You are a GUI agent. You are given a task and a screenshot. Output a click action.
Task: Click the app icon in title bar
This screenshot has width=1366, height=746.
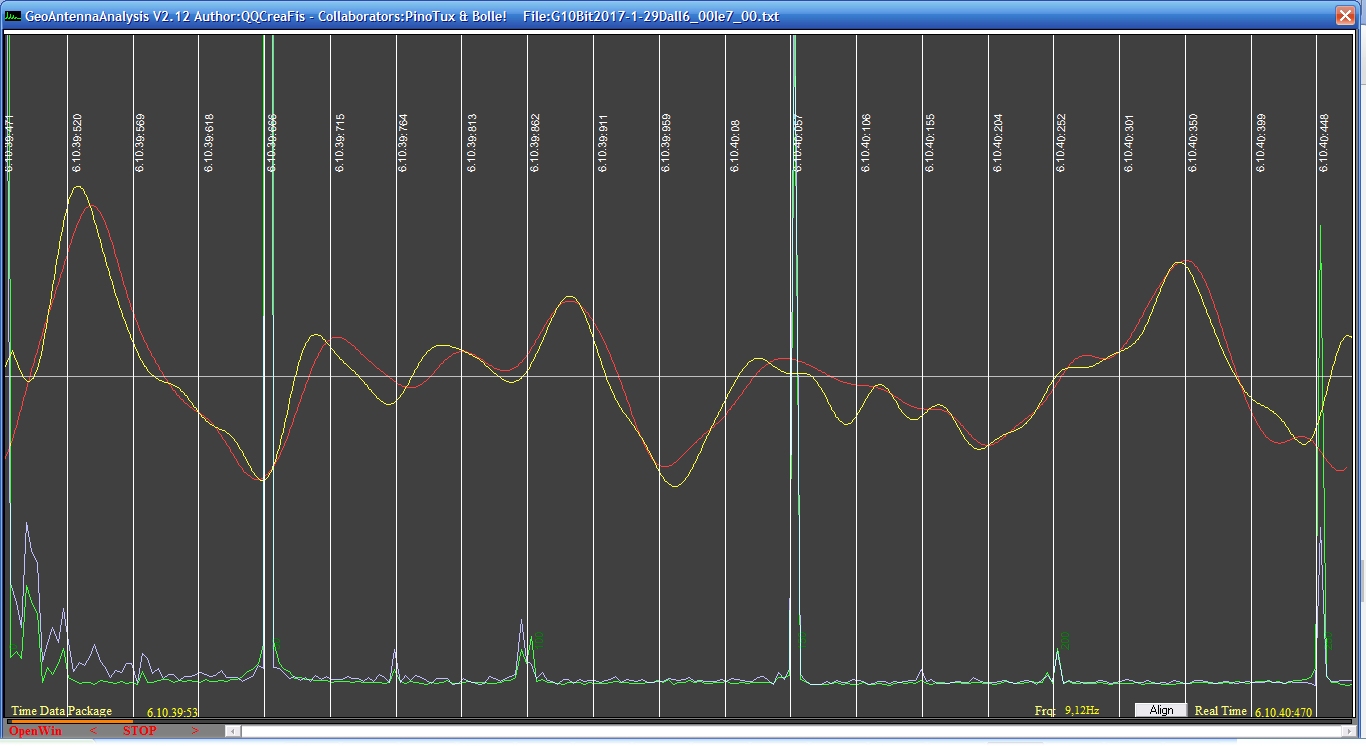tap(13, 16)
